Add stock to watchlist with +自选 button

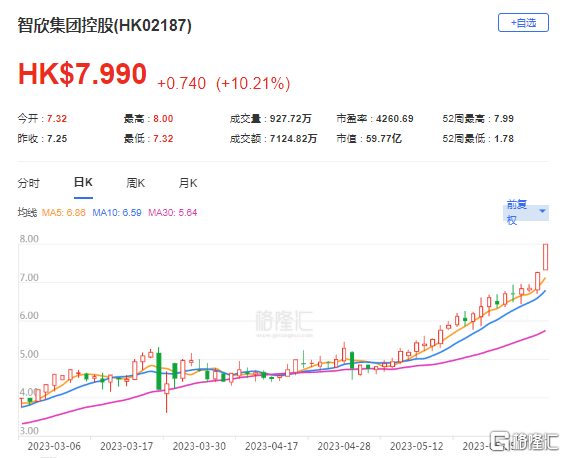[523, 23]
